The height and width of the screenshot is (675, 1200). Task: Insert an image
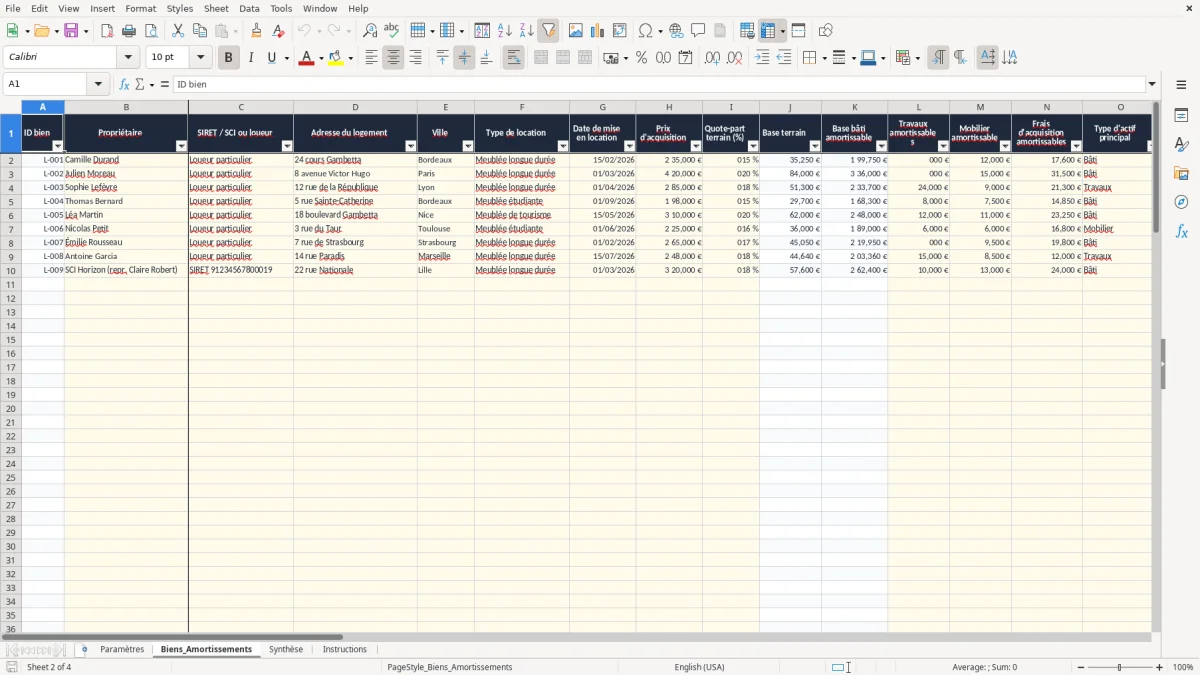tap(576, 31)
